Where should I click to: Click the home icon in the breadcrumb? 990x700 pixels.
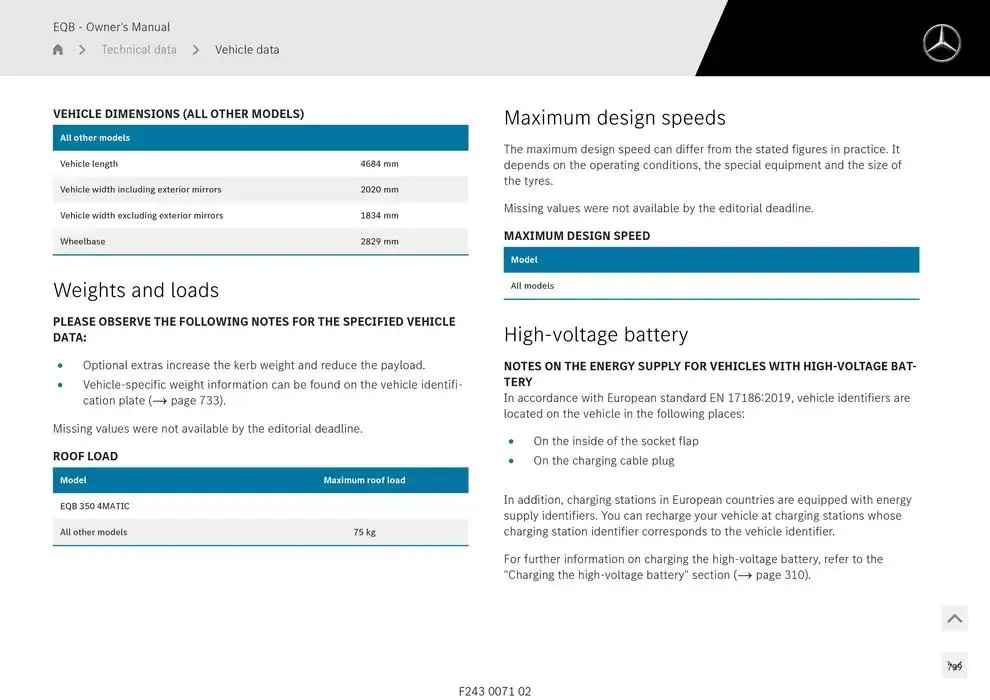coord(58,50)
